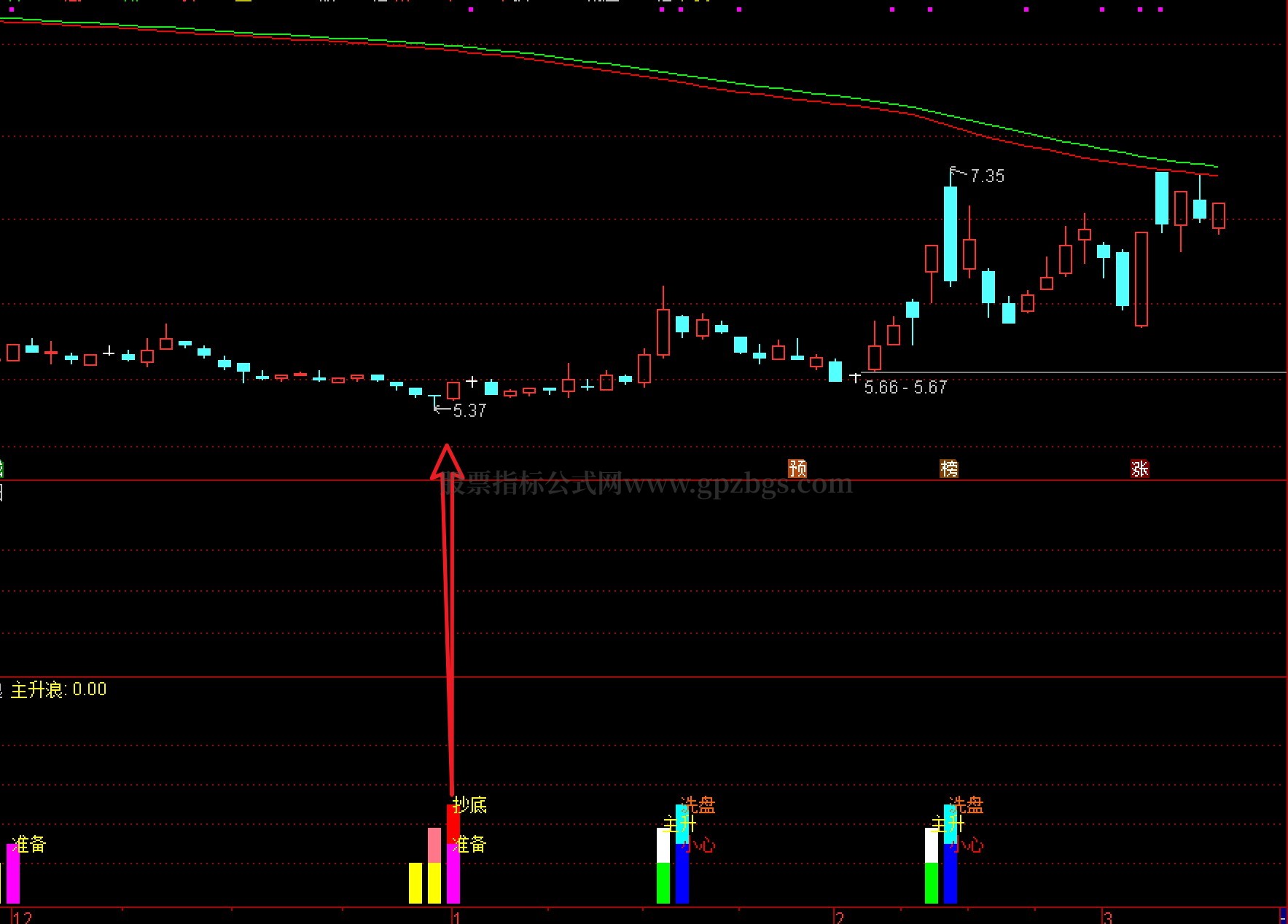Click the first yellow indicator bar
The image size is (1288, 924).
pyautogui.click(x=415, y=882)
